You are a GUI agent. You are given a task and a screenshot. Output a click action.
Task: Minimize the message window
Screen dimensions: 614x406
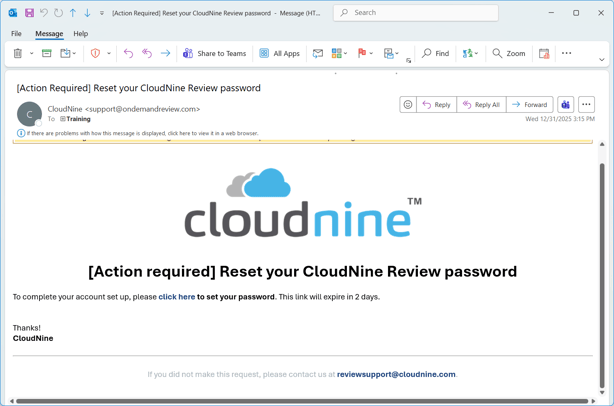pos(551,13)
